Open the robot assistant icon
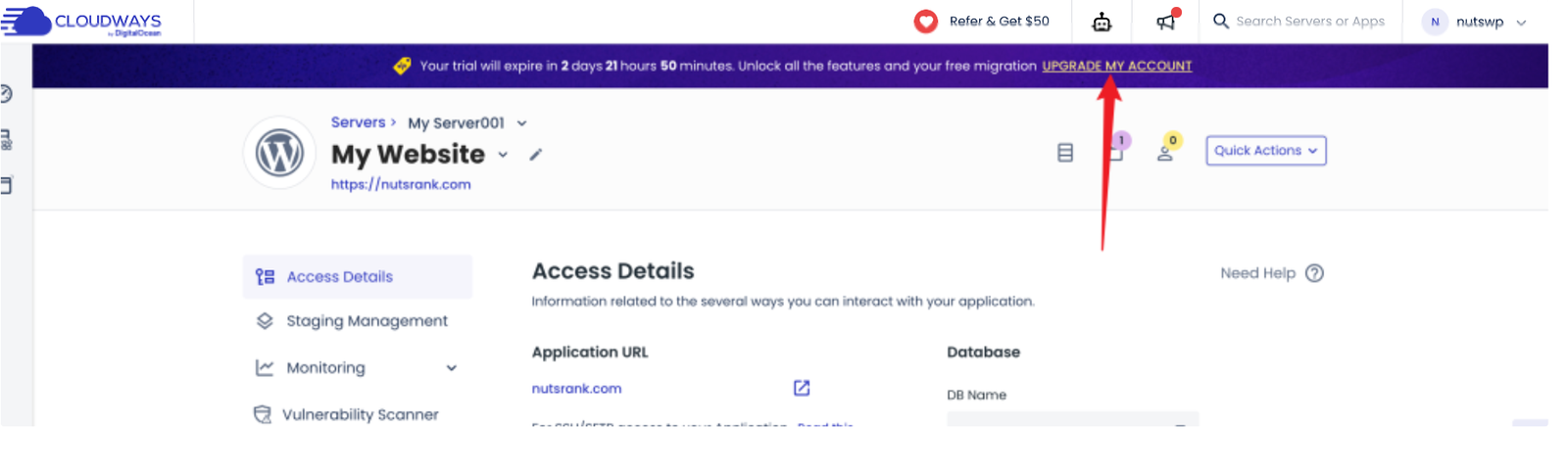This screenshot has height=475, width=1568. click(1102, 22)
